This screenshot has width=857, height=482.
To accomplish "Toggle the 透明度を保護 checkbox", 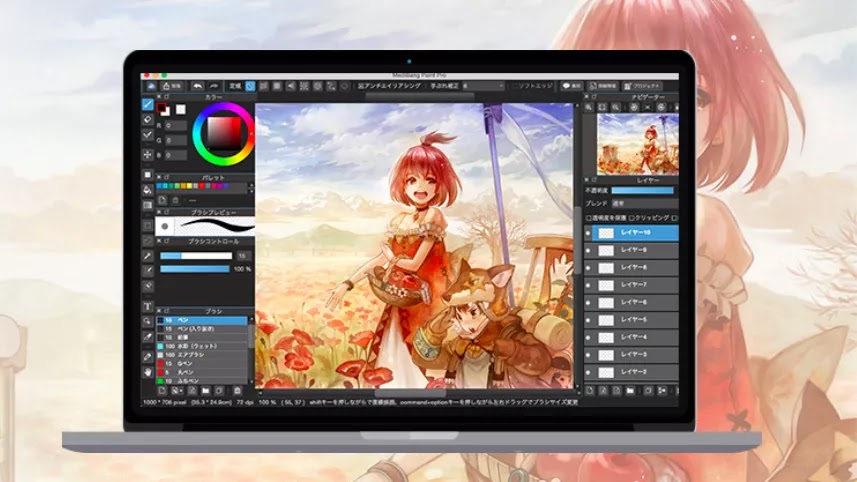I will pos(589,218).
